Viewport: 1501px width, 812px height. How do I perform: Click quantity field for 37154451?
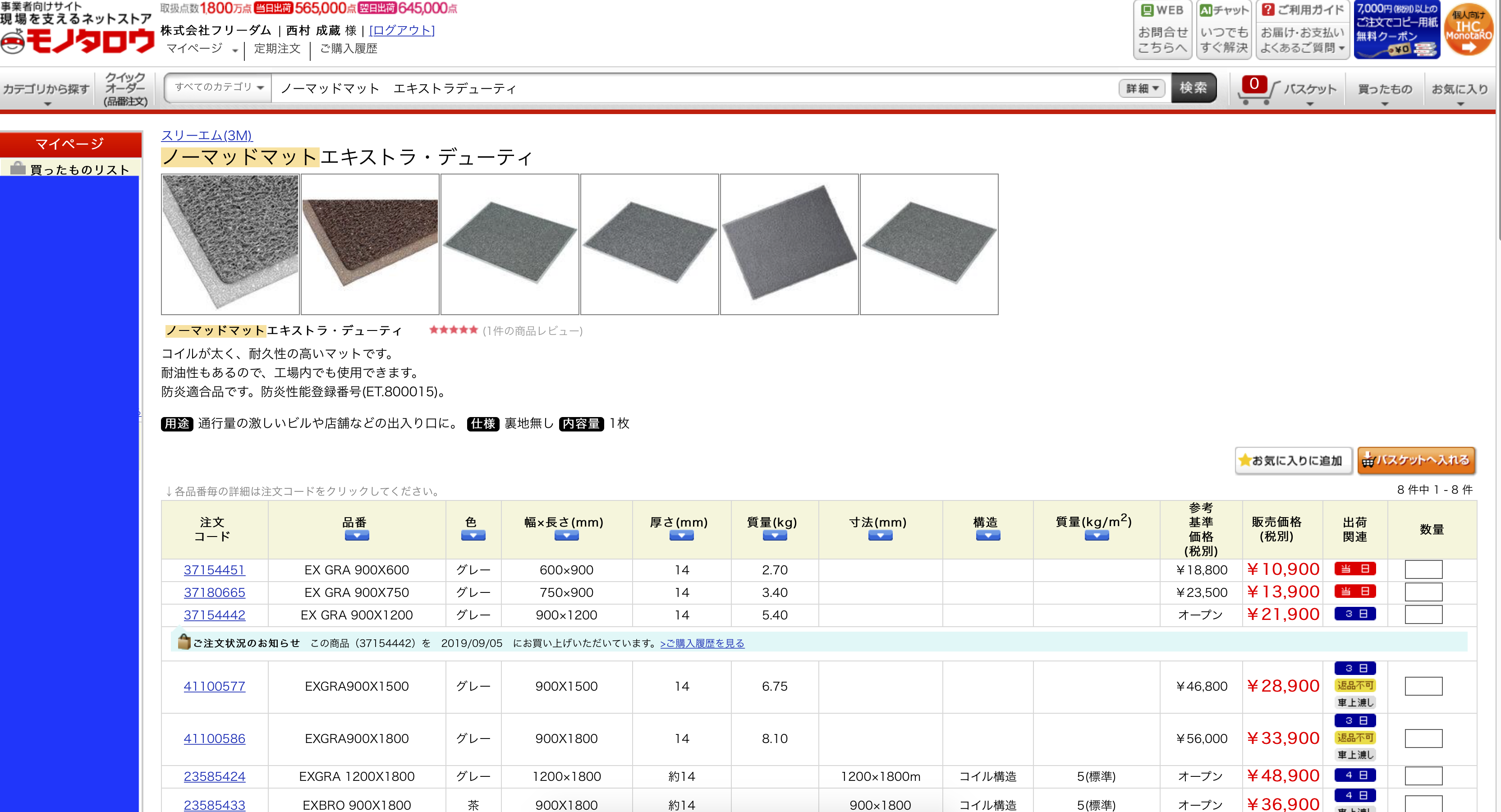[x=1423, y=569]
